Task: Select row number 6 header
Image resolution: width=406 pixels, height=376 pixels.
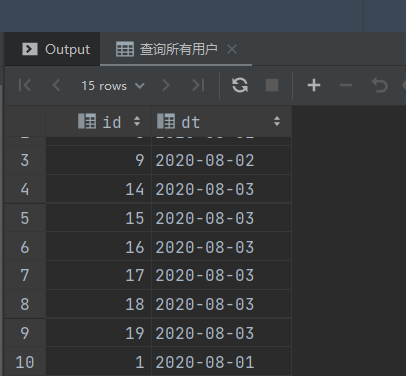Action: click(x=25, y=247)
